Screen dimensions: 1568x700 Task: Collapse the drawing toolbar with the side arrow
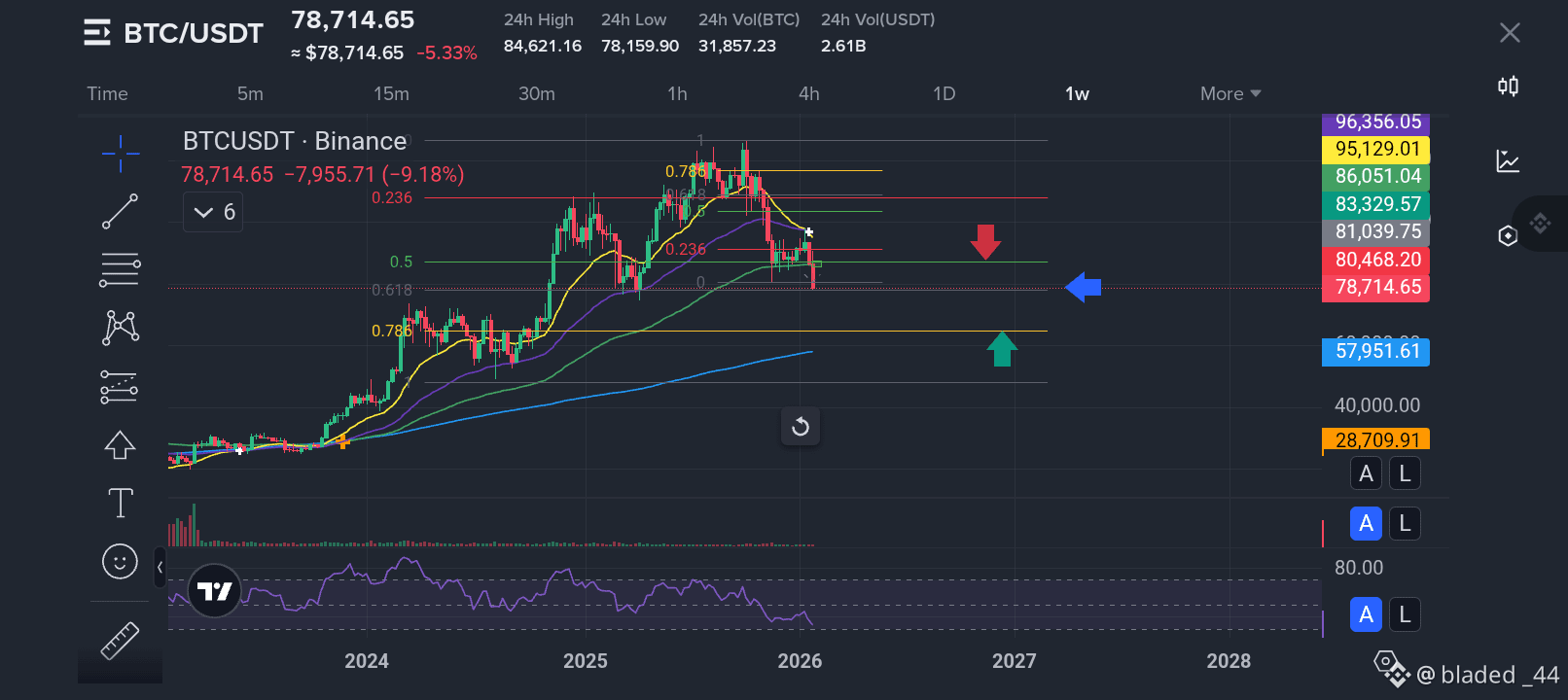tap(160, 567)
